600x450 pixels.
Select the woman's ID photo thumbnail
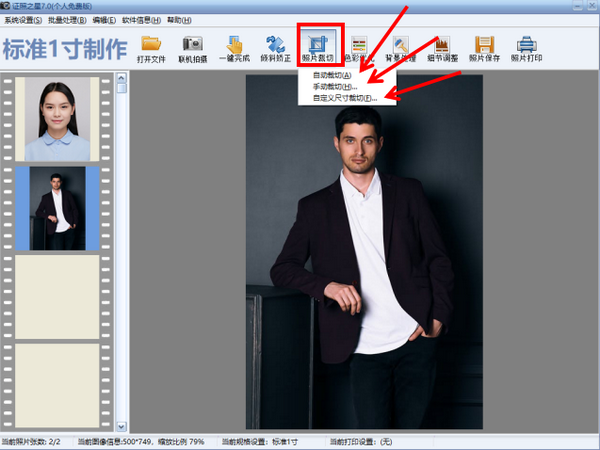[57, 120]
